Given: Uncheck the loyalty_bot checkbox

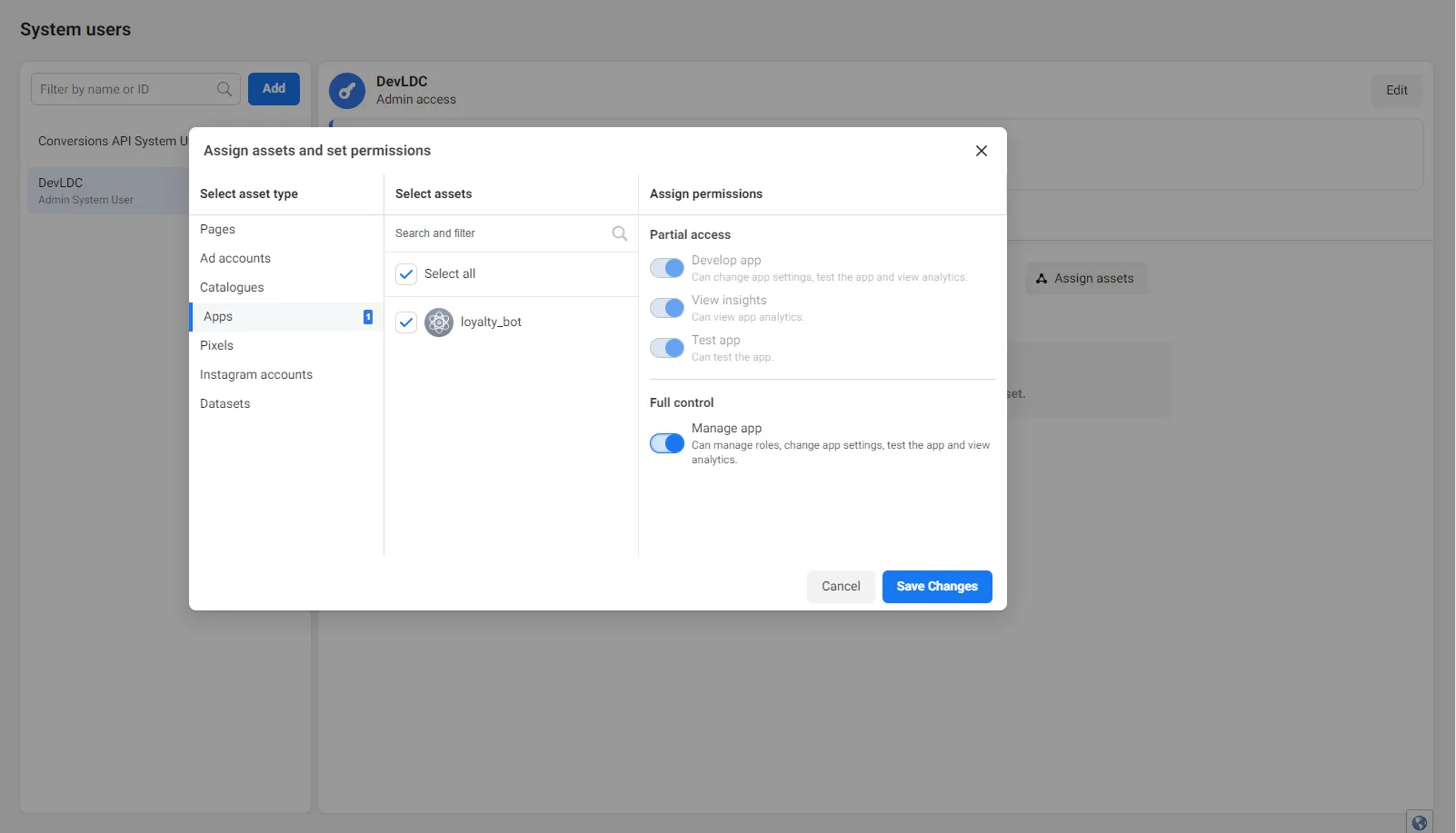Looking at the screenshot, I should [x=406, y=322].
